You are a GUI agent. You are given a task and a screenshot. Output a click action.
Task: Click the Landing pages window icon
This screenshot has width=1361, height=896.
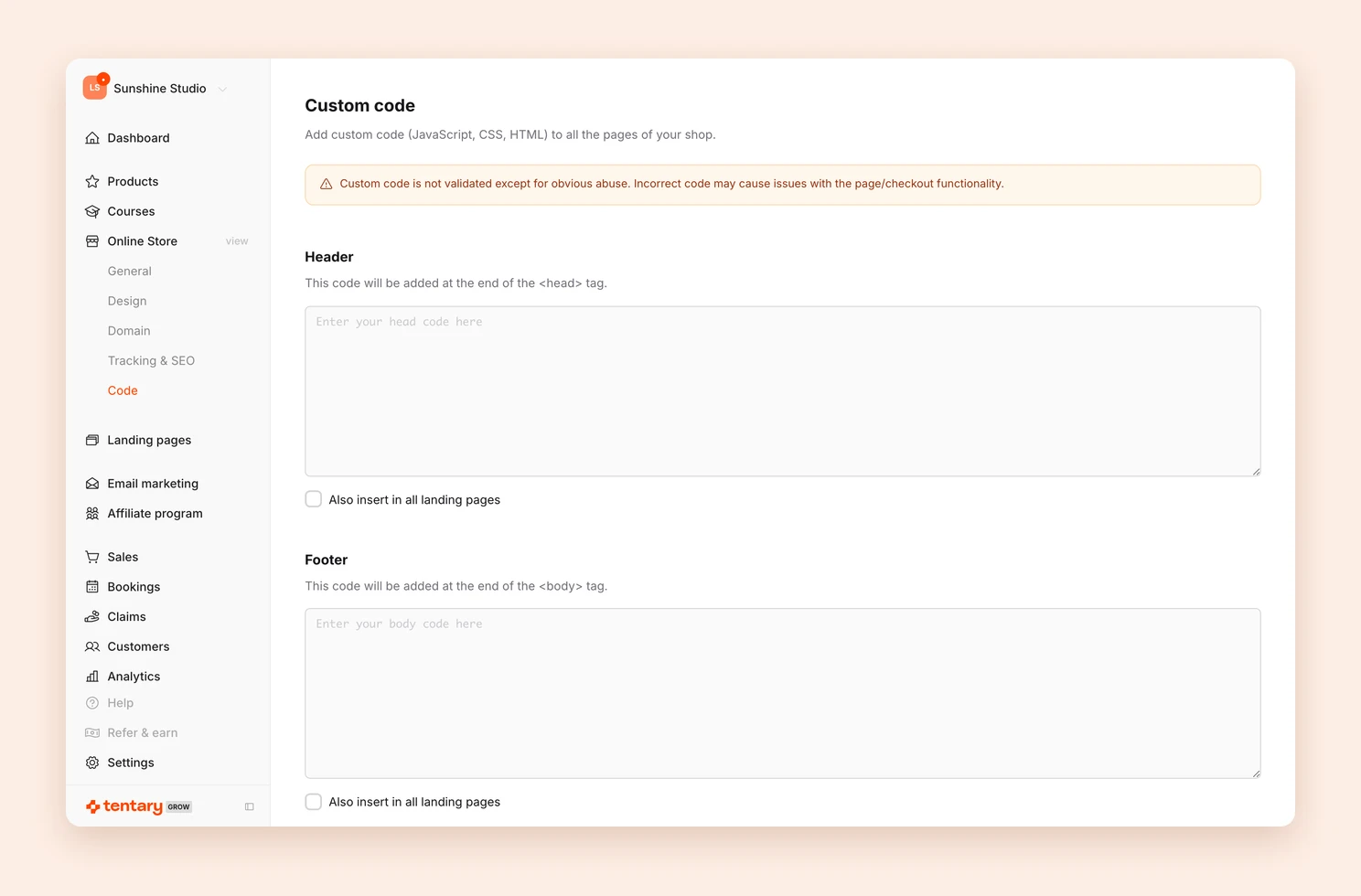click(92, 440)
